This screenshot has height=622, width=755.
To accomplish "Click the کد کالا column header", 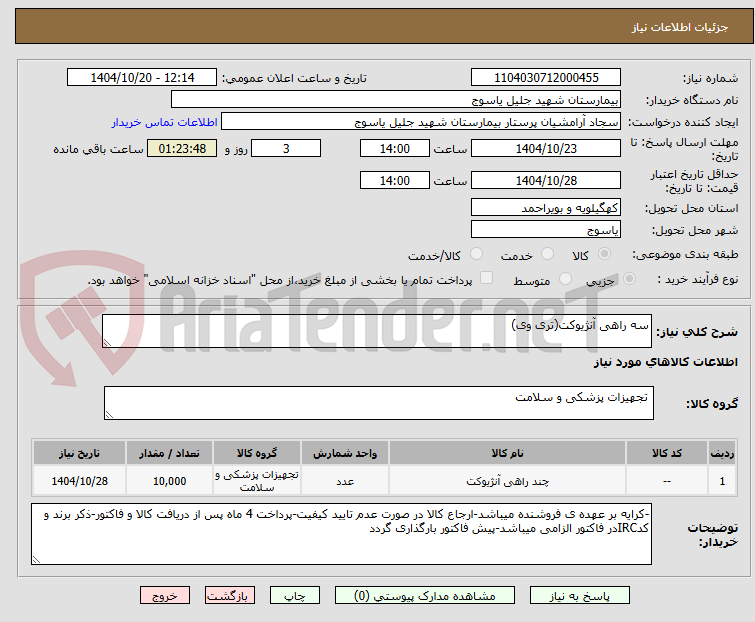I will tap(666, 453).
